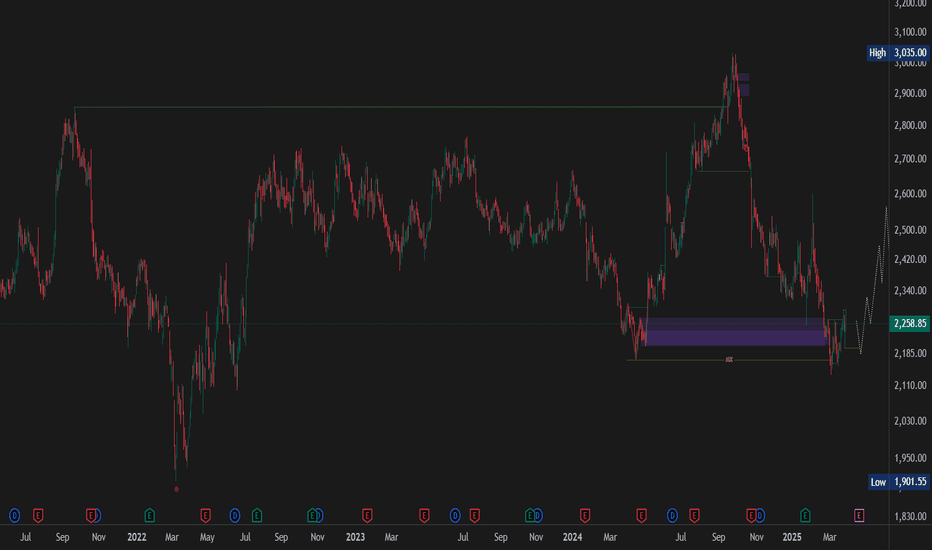Open red earnings marker around May 2024
The height and width of the screenshot is (550, 932).
click(642, 516)
